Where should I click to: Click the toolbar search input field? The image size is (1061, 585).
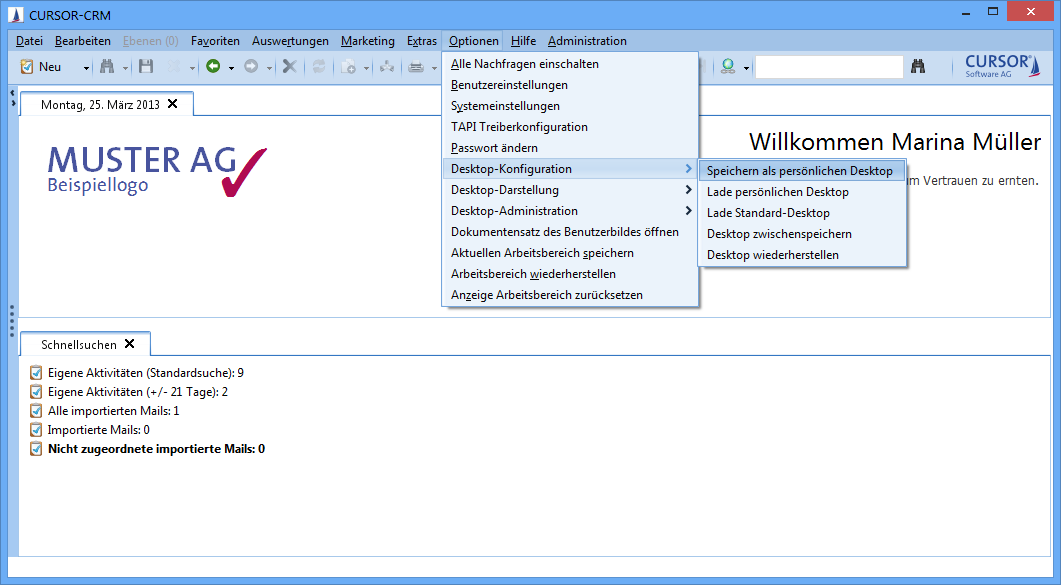coord(828,67)
